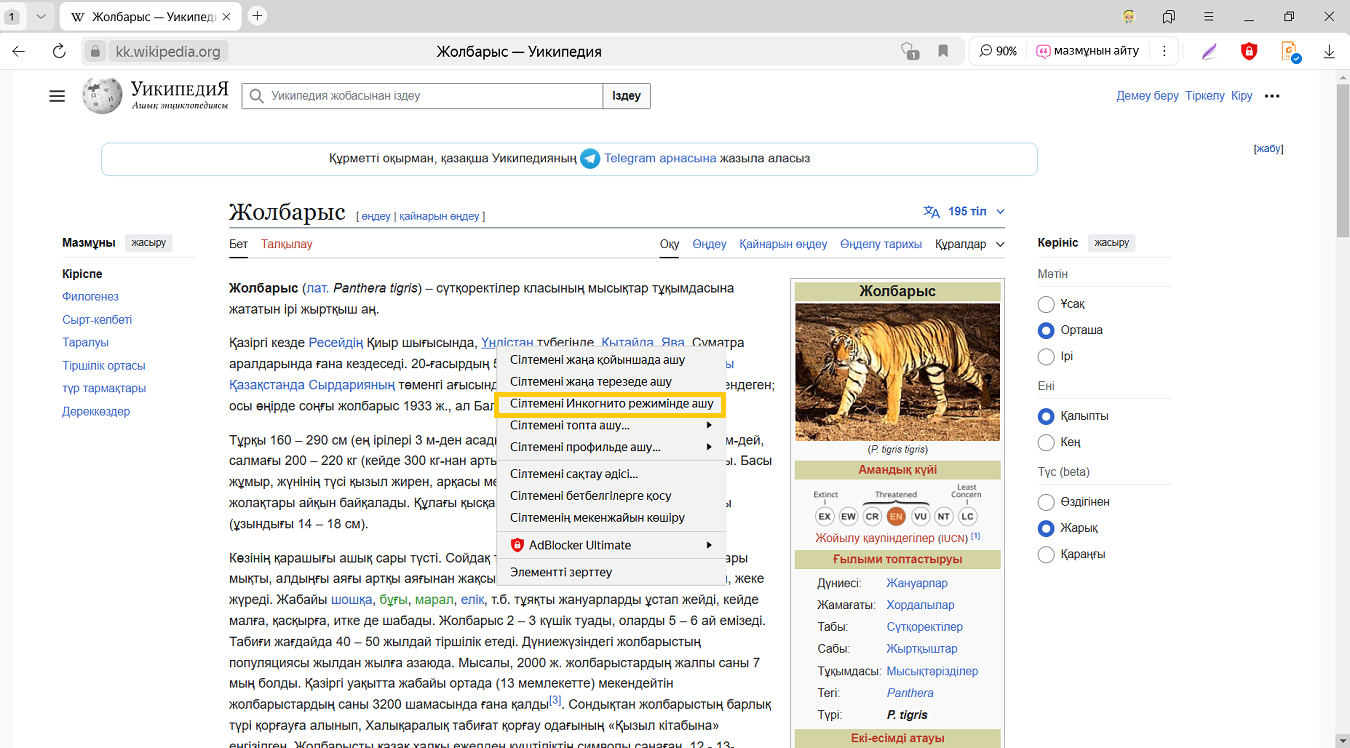
Task: Click the red AdBlocker shield toolbar icon
Action: (x=1249, y=51)
